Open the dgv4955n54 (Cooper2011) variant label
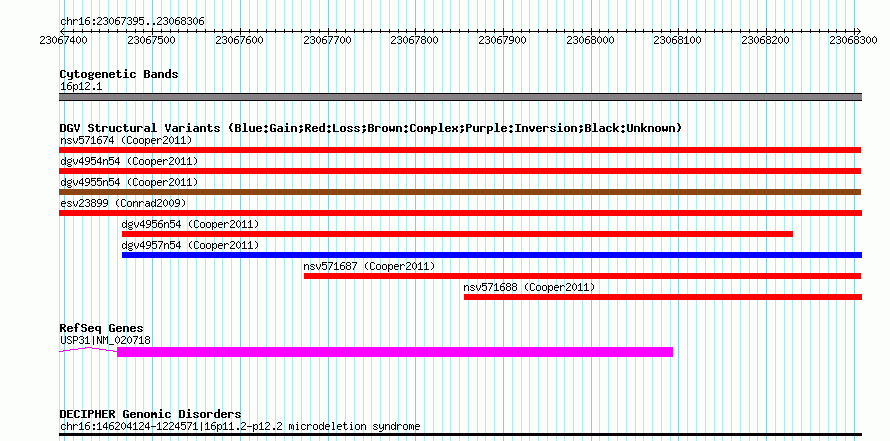 point(129,182)
